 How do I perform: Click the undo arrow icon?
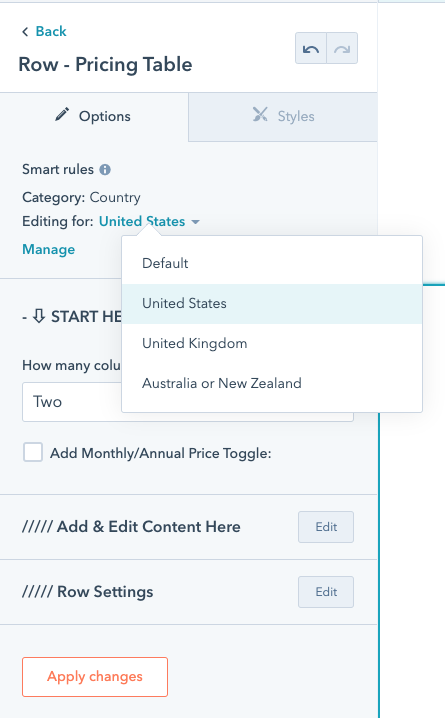(x=311, y=49)
